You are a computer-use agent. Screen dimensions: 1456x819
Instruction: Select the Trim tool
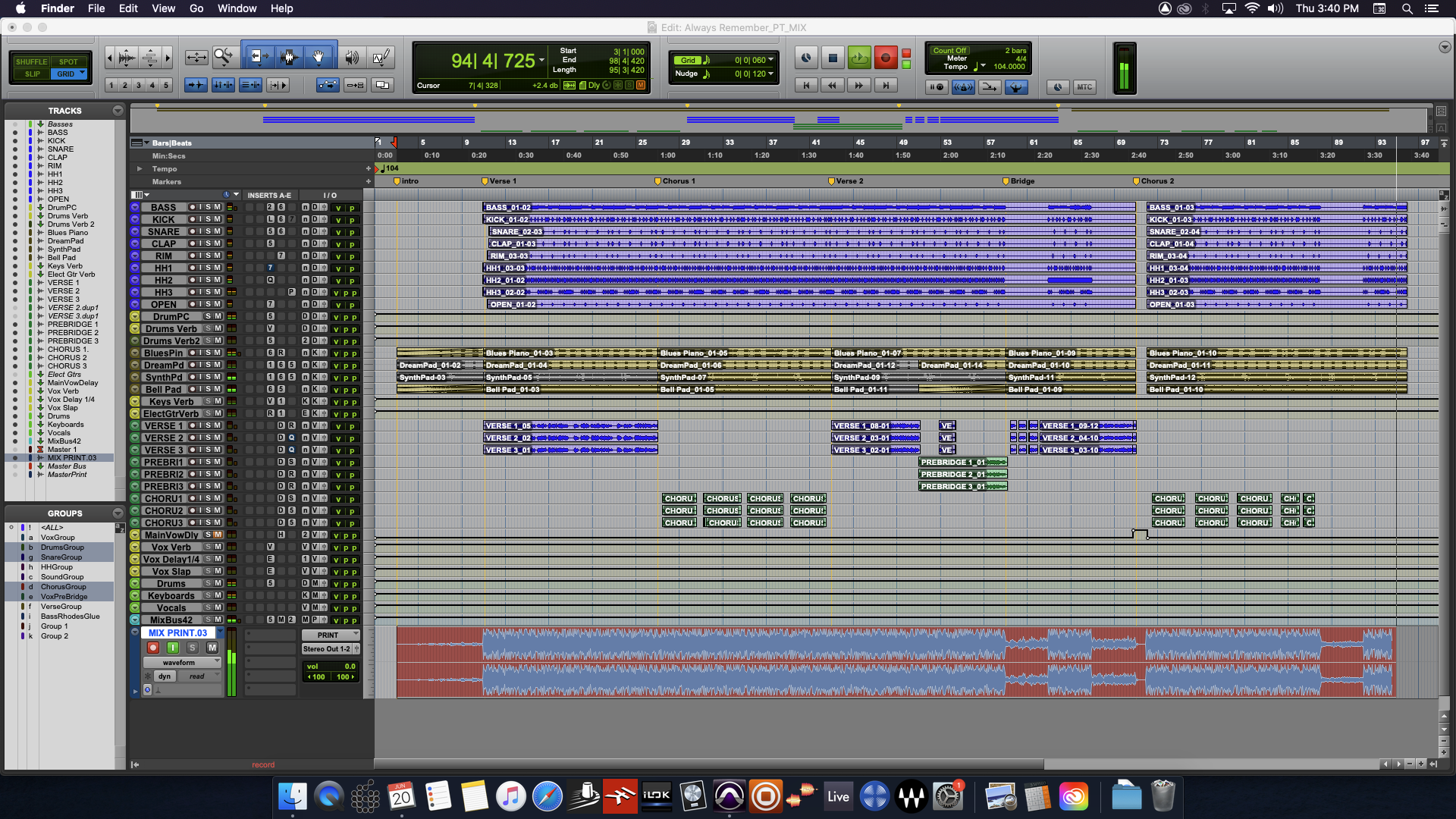coord(257,57)
